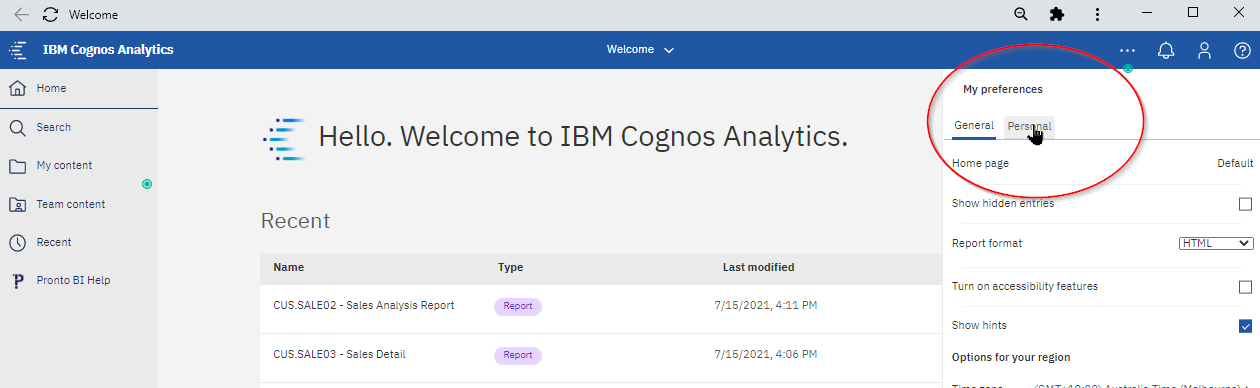
Task: Click the Default home page value
Action: [x=1235, y=163]
